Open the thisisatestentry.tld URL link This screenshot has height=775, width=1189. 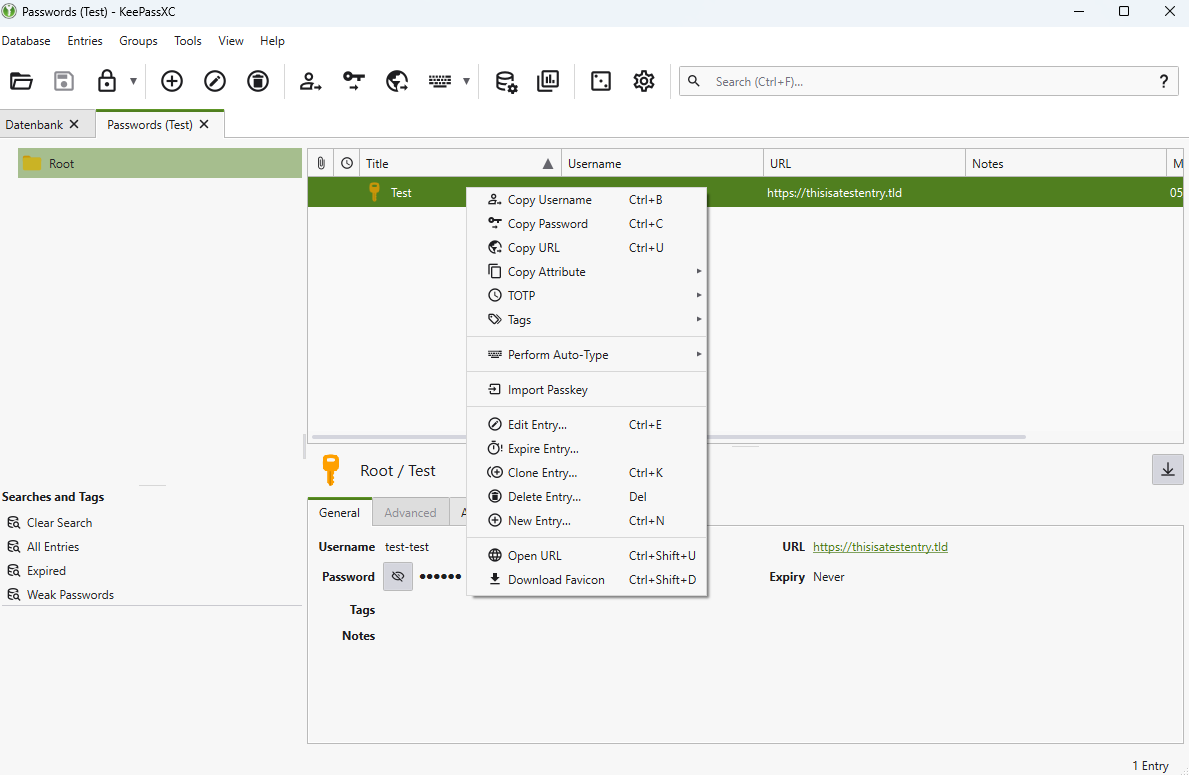click(x=880, y=547)
